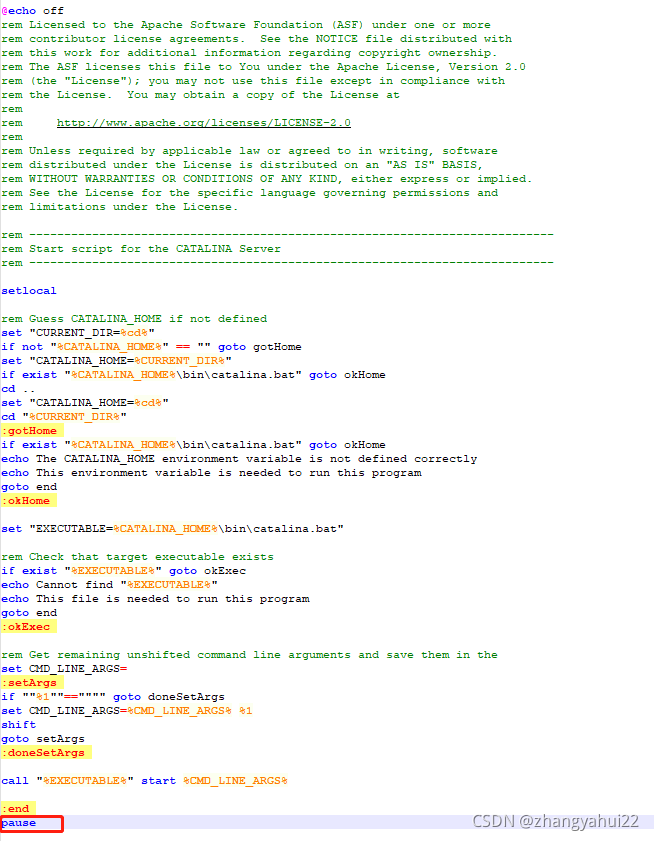
Task: Click the 'set "EXECUTABLE=...catalina.bat"' line
Action: click(172, 529)
